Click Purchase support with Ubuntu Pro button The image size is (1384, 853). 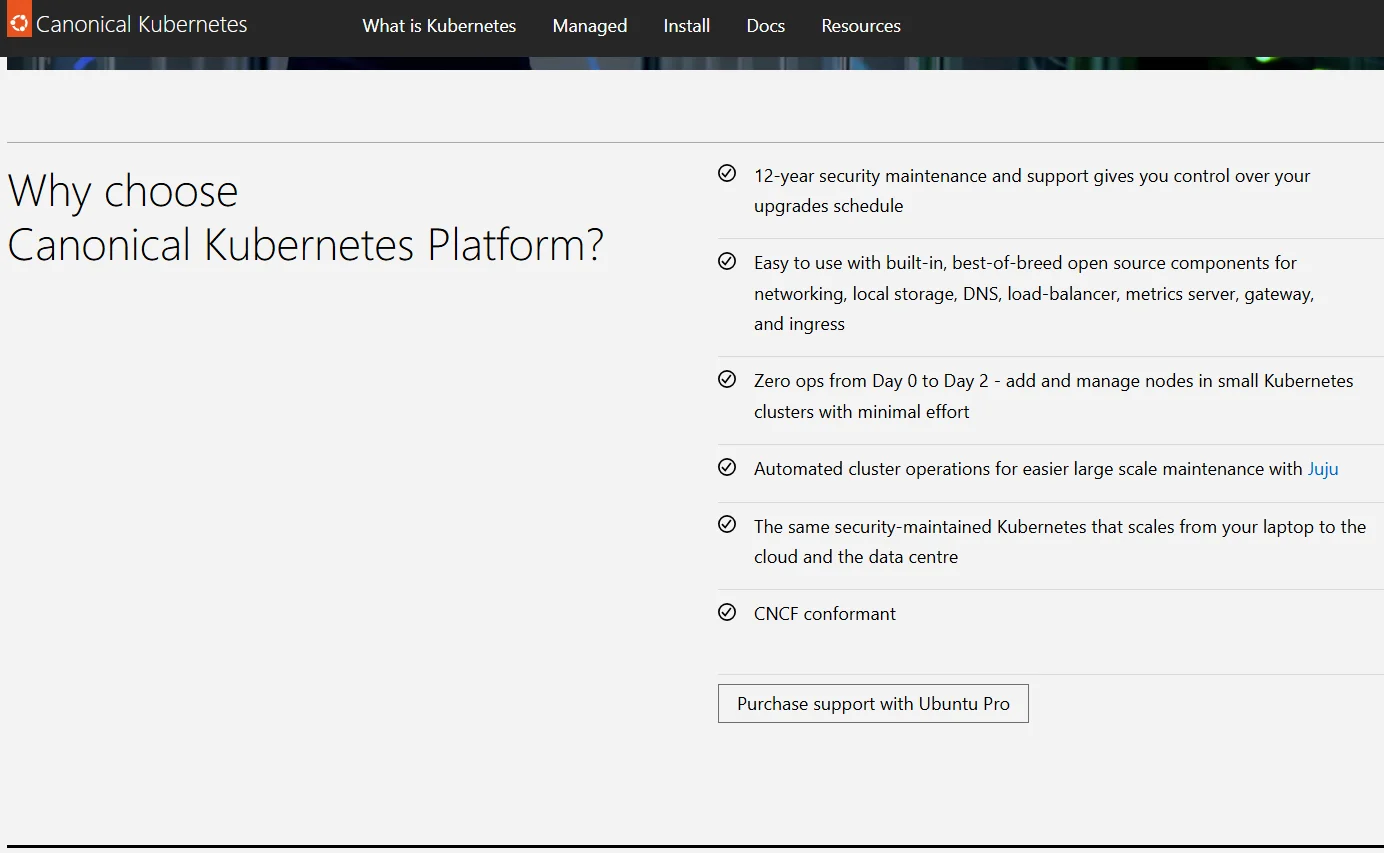(873, 704)
